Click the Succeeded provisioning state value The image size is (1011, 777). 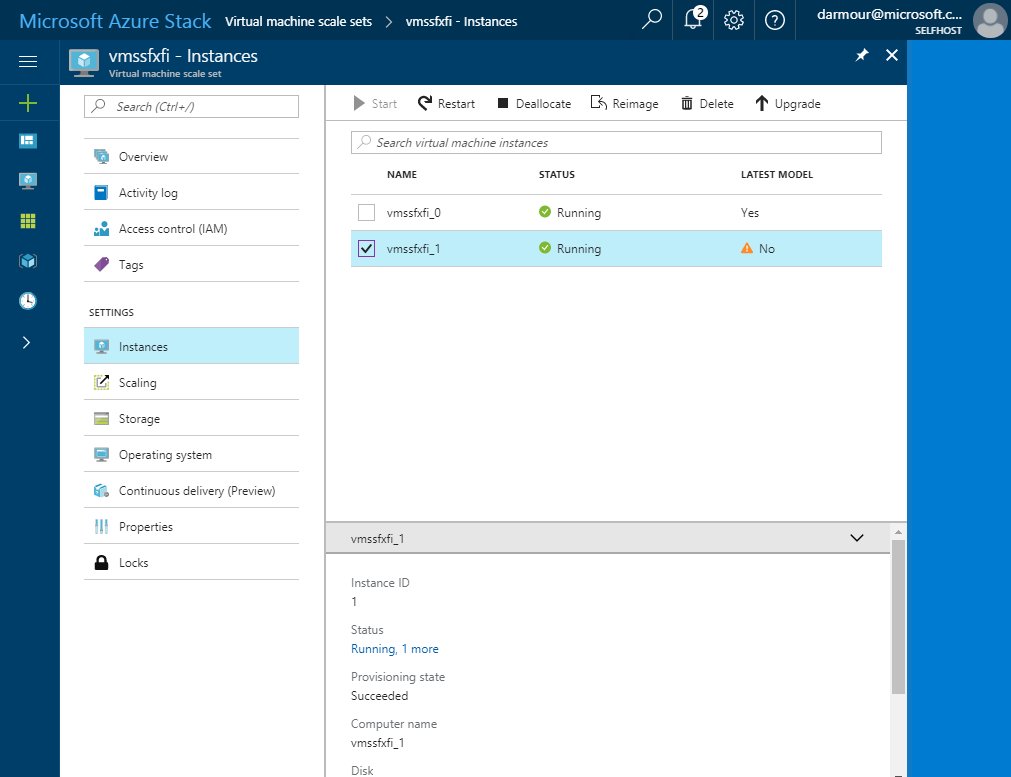click(379, 696)
